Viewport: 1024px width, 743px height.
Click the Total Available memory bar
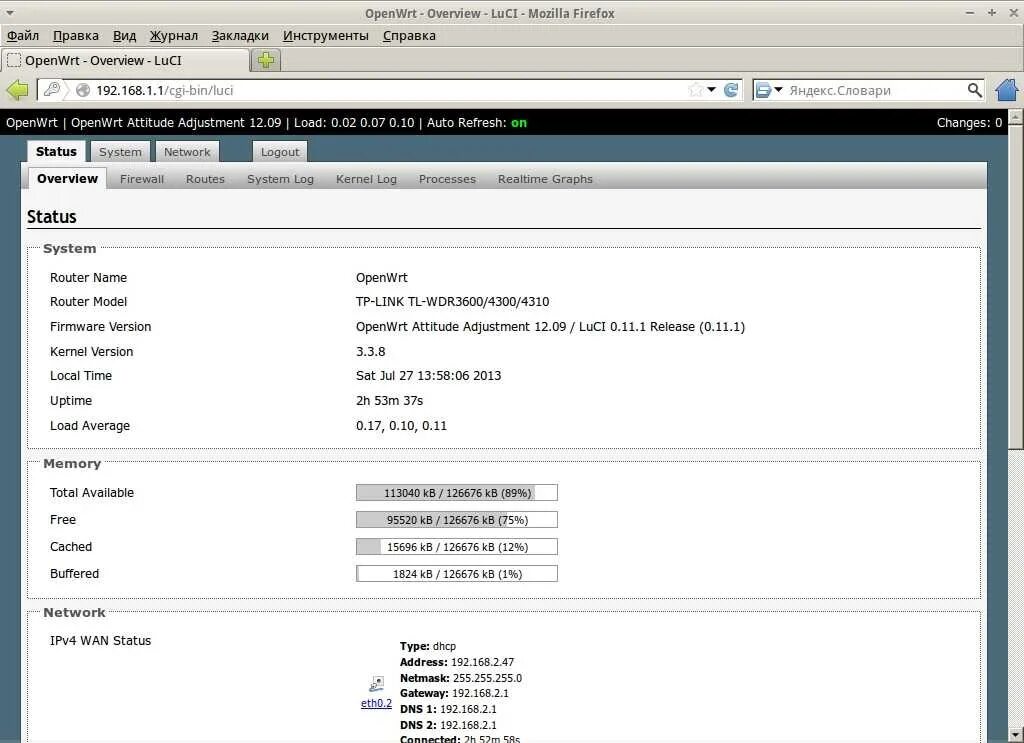tap(456, 493)
